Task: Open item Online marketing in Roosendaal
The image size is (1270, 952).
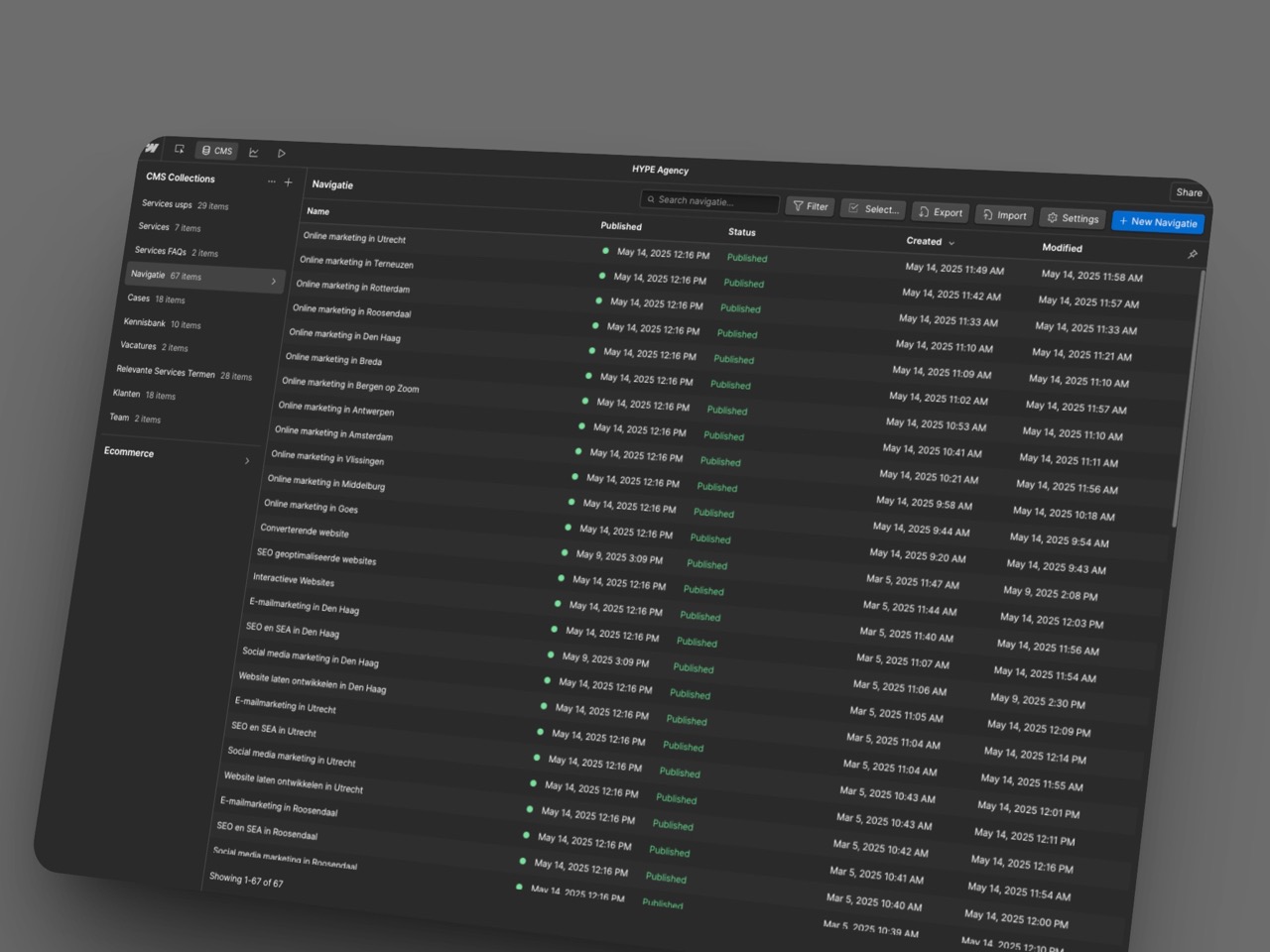Action: [x=351, y=311]
